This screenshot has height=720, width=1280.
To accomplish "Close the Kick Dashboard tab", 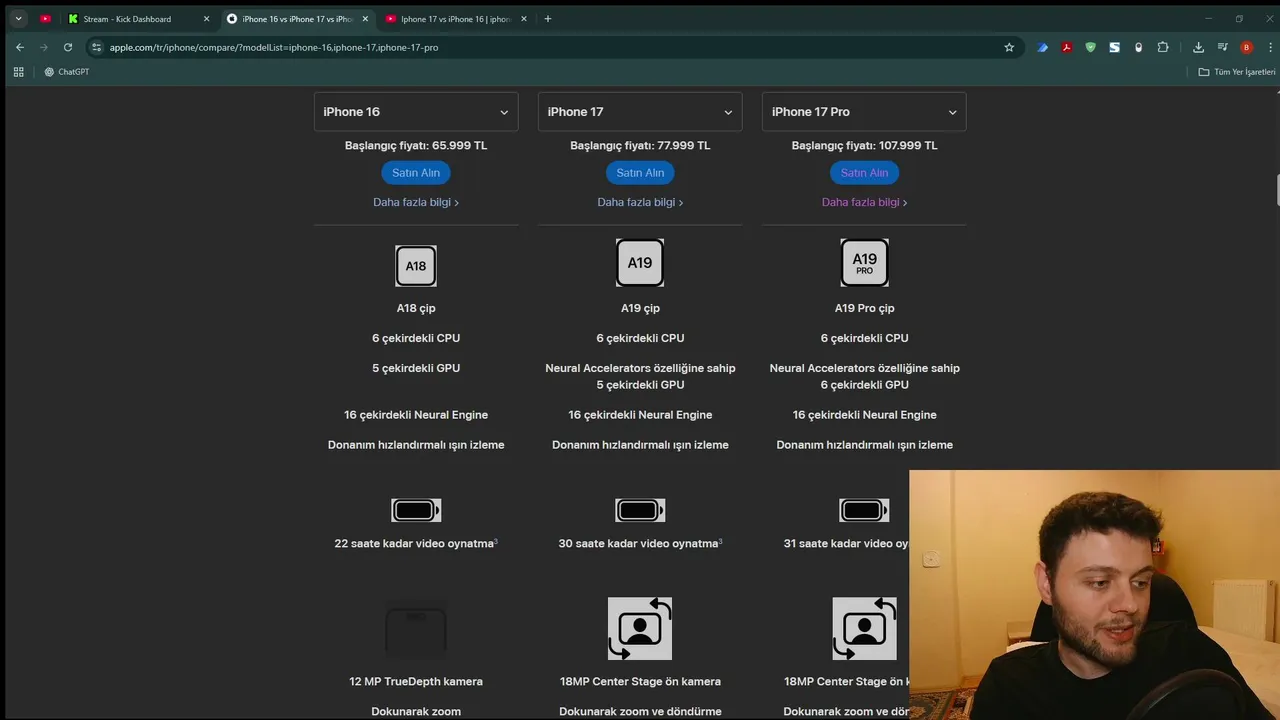I will click(x=206, y=18).
